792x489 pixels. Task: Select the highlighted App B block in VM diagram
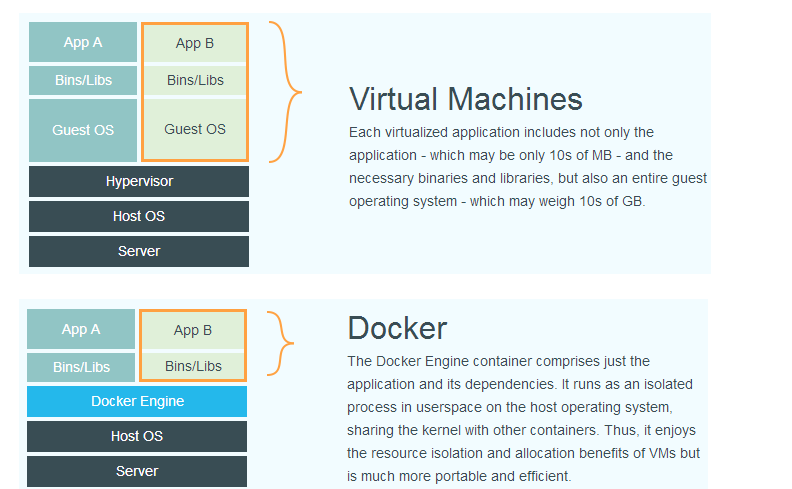(195, 43)
